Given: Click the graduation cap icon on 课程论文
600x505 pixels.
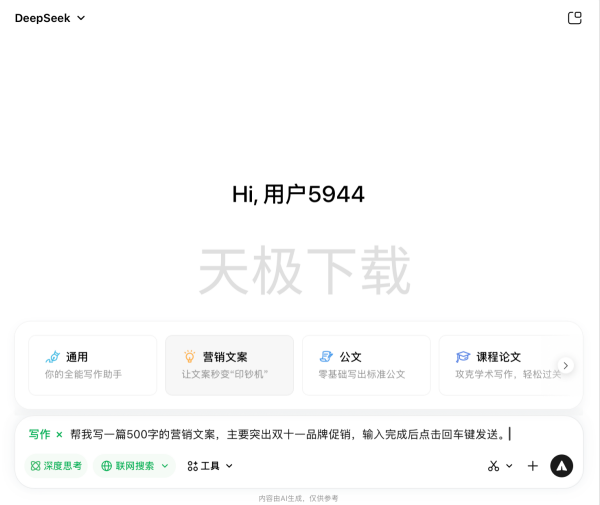Looking at the screenshot, I should (463, 357).
